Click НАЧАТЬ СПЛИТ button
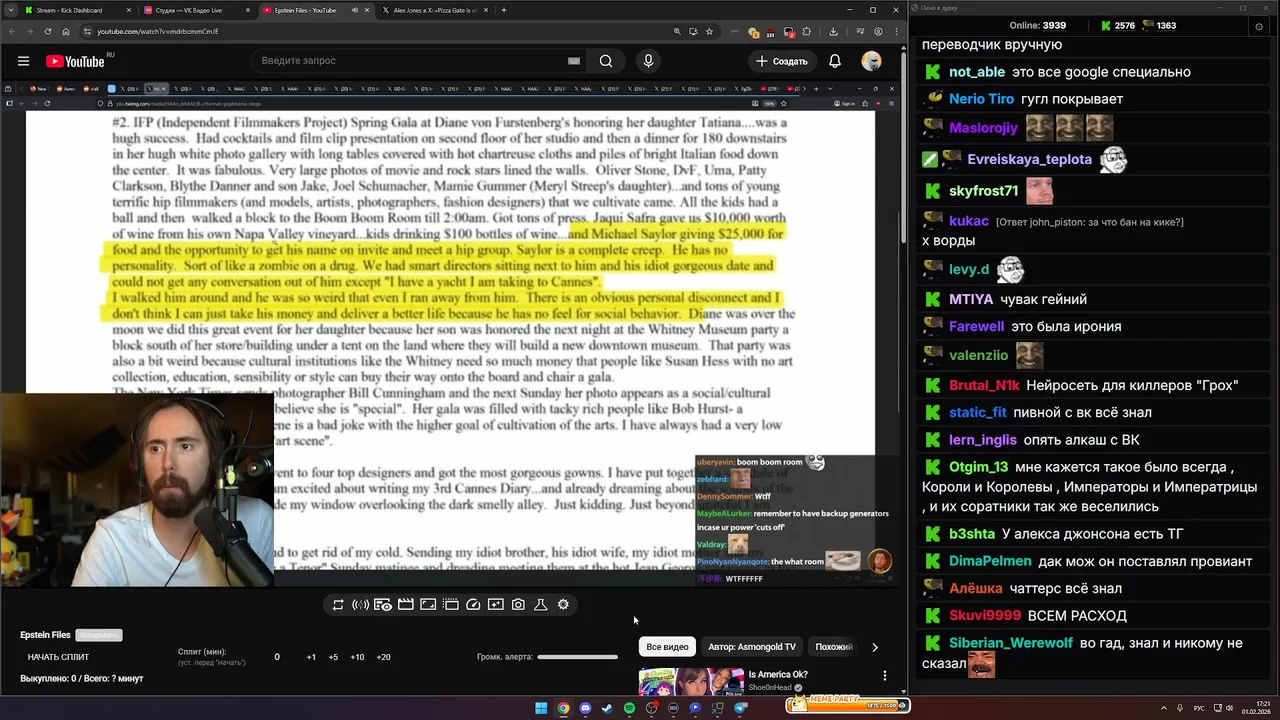This screenshot has height=720, width=1280. pyautogui.click(x=58, y=657)
